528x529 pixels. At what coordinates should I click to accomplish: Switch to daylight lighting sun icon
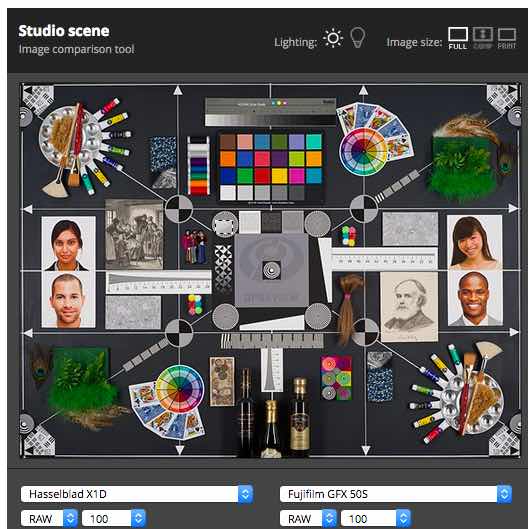[x=333, y=38]
